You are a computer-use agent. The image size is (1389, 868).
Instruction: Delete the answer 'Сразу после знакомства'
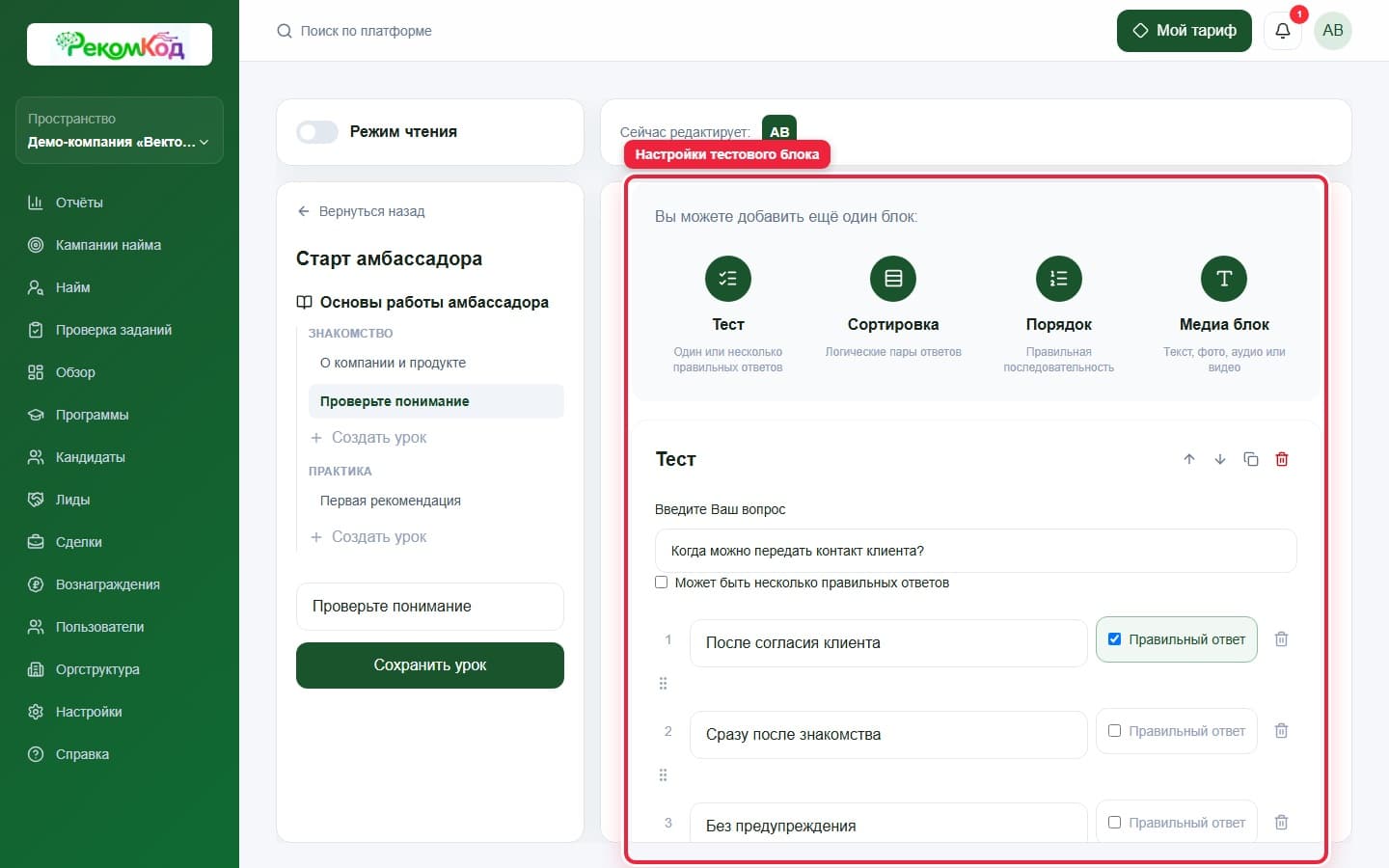click(1282, 731)
